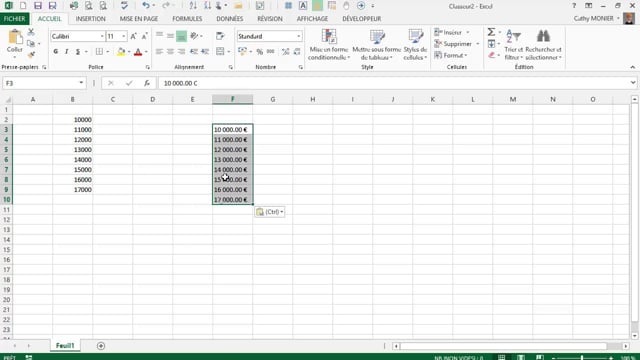Click the percent style icon
Image resolution: width=640 pixels, height=360 pixels.
(x=260, y=51)
